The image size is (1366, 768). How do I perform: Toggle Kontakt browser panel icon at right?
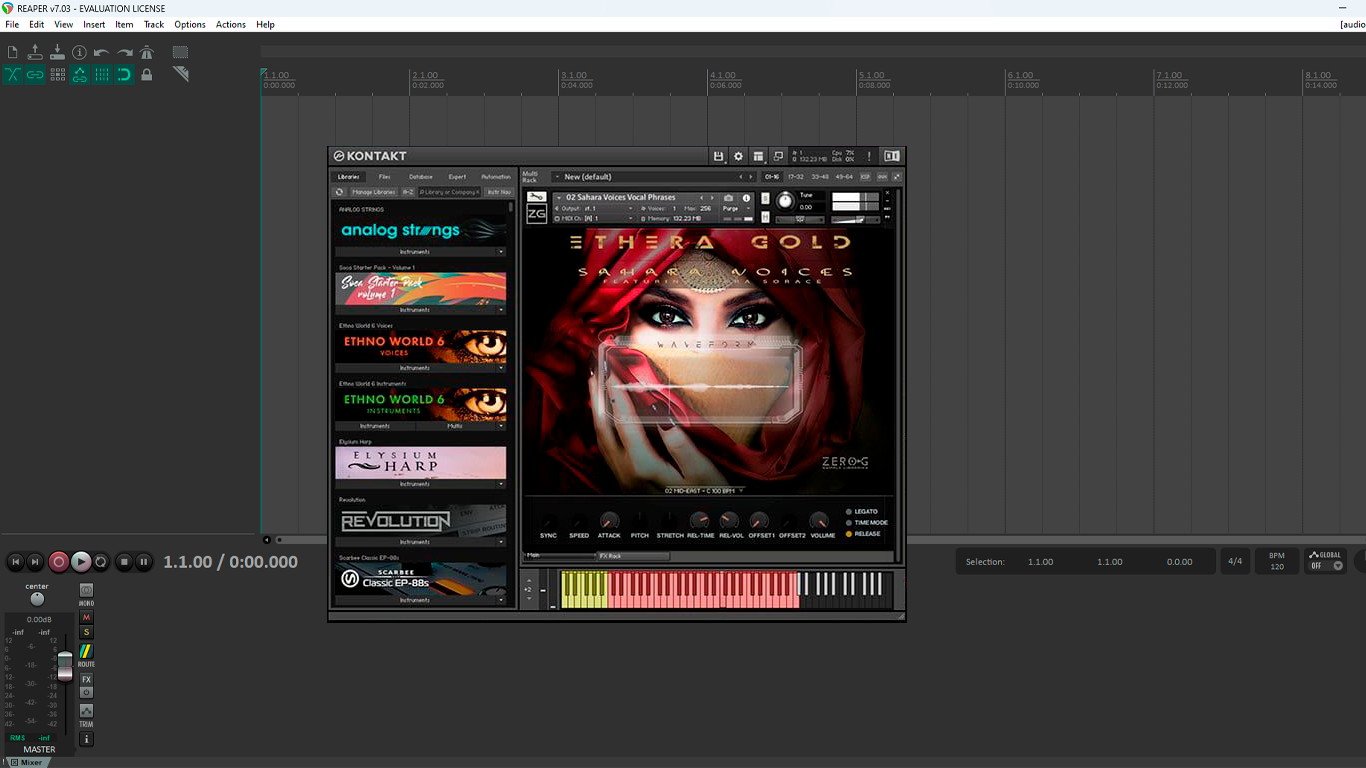pyautogui.click(x=892, y=156)
